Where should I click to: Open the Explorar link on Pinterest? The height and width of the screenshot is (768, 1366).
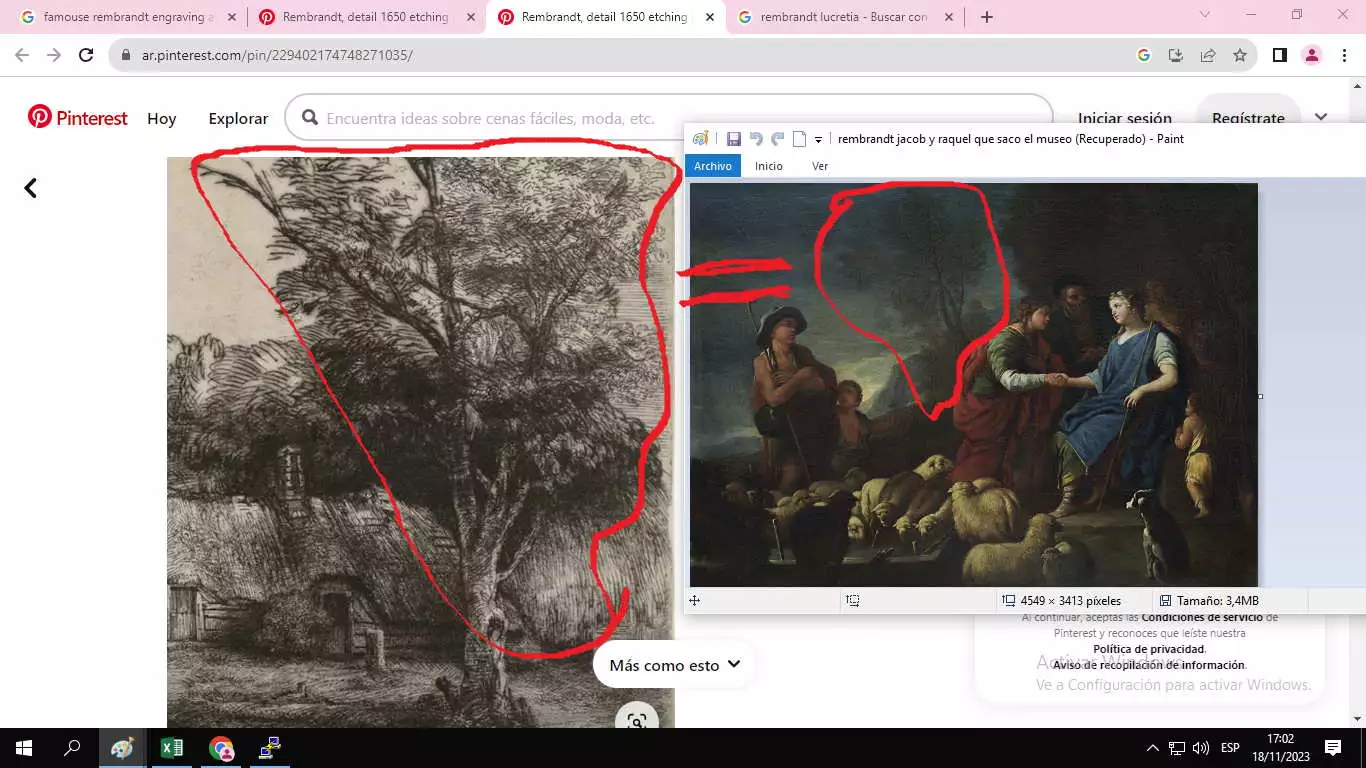click(238, 118)
